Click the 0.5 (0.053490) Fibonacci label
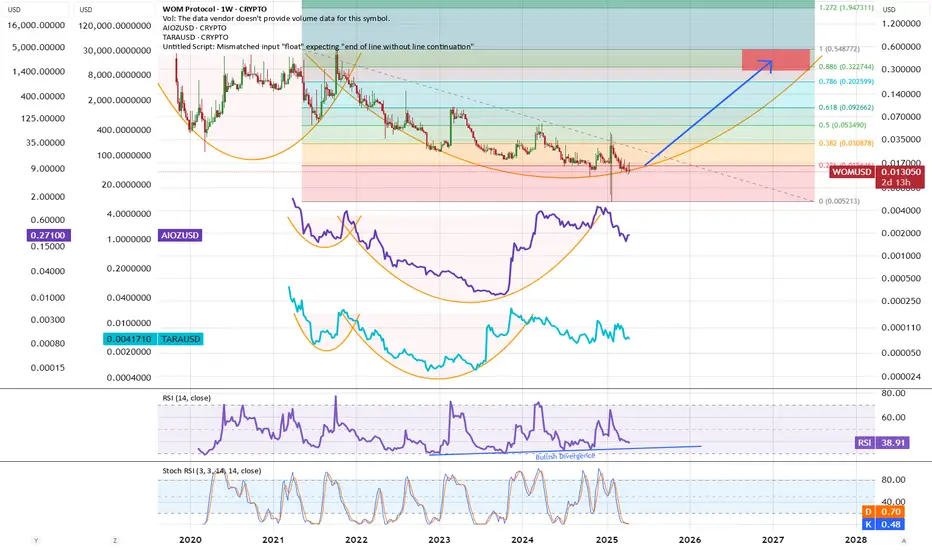Viewport: 932px width, 550px height. (842, 125)
